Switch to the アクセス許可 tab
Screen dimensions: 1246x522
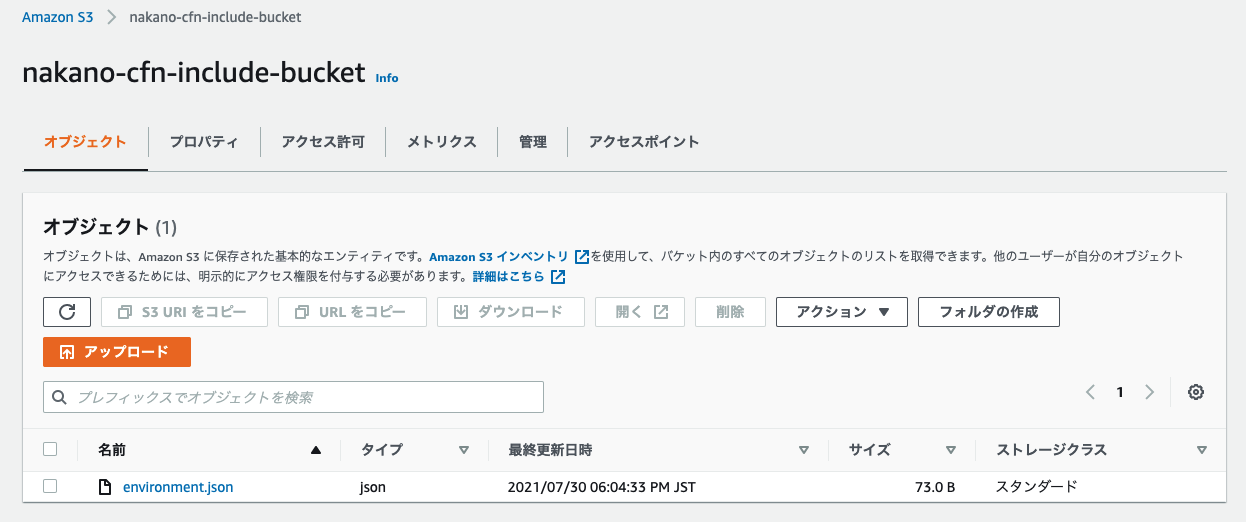(x=323, y=142)
